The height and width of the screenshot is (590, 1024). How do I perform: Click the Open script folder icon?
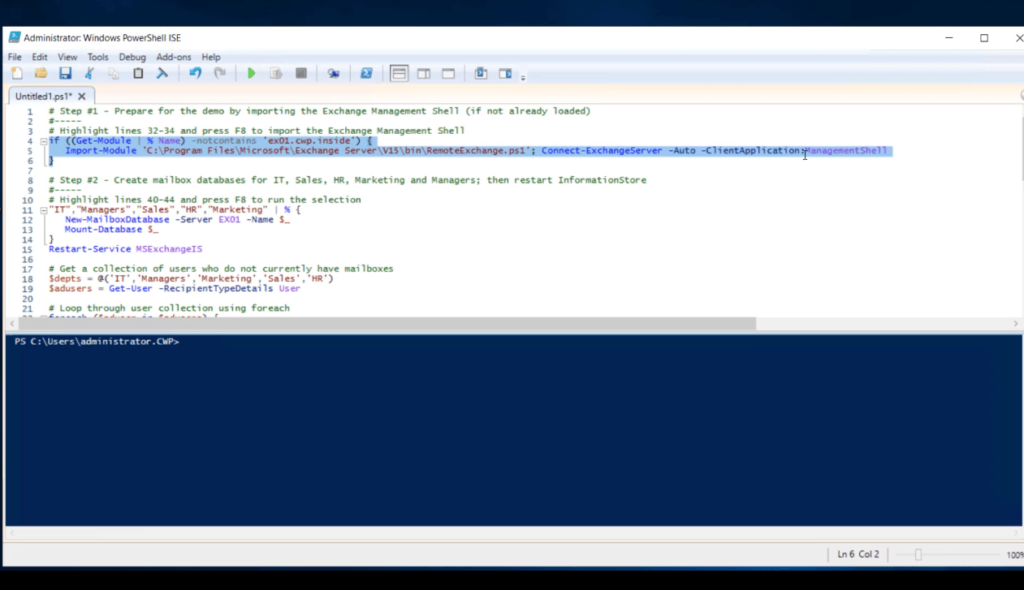[x=41, y=74]
